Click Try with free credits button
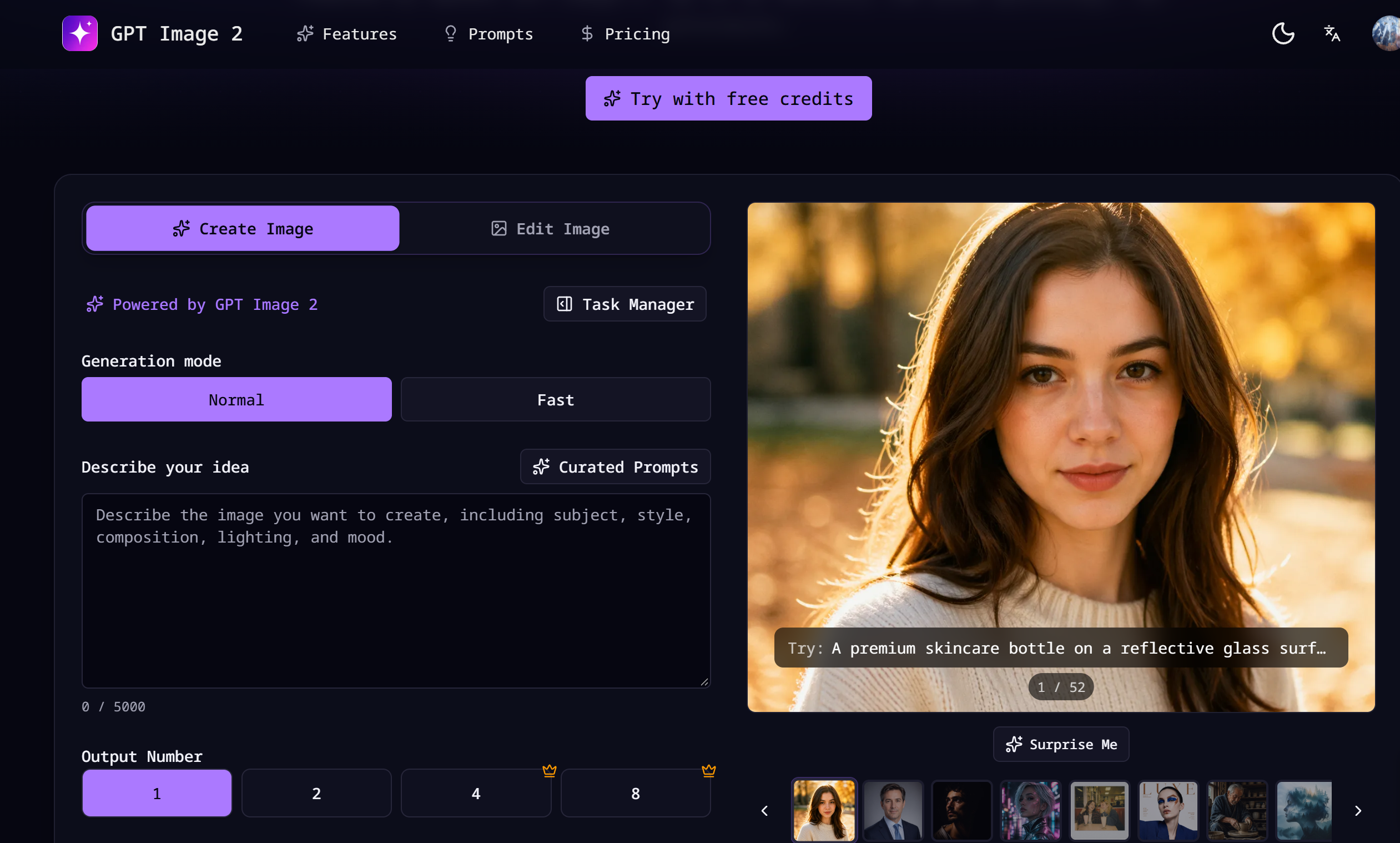This screenshot has width=1400, height=843. coord(728,98)
